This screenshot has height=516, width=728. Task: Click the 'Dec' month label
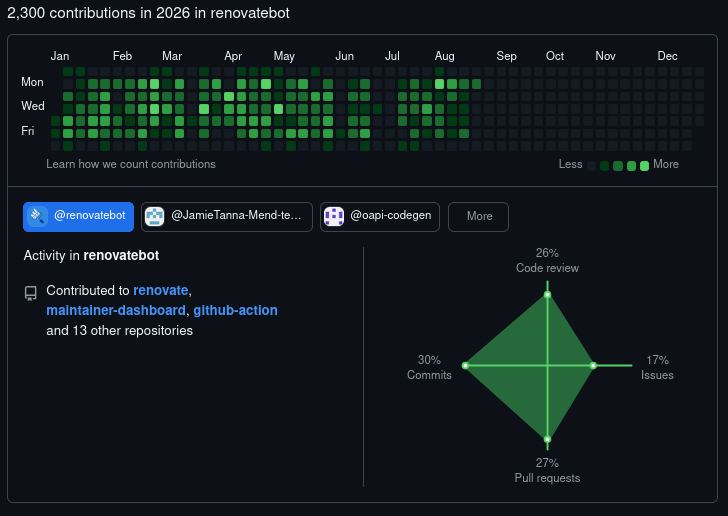[667, 56]
